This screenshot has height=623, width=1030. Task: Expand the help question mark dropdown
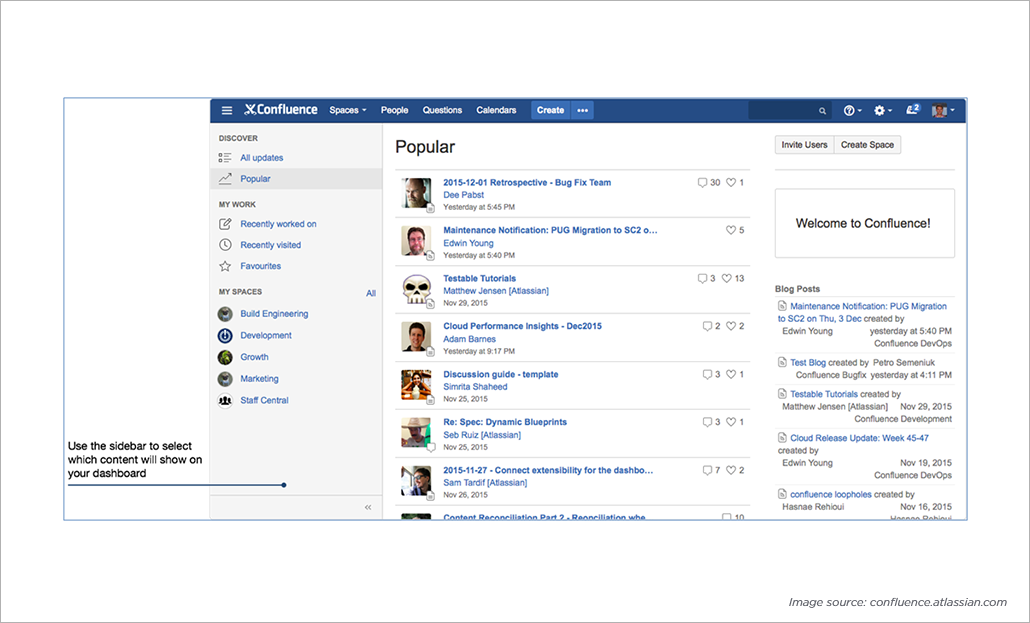(850, 110)
